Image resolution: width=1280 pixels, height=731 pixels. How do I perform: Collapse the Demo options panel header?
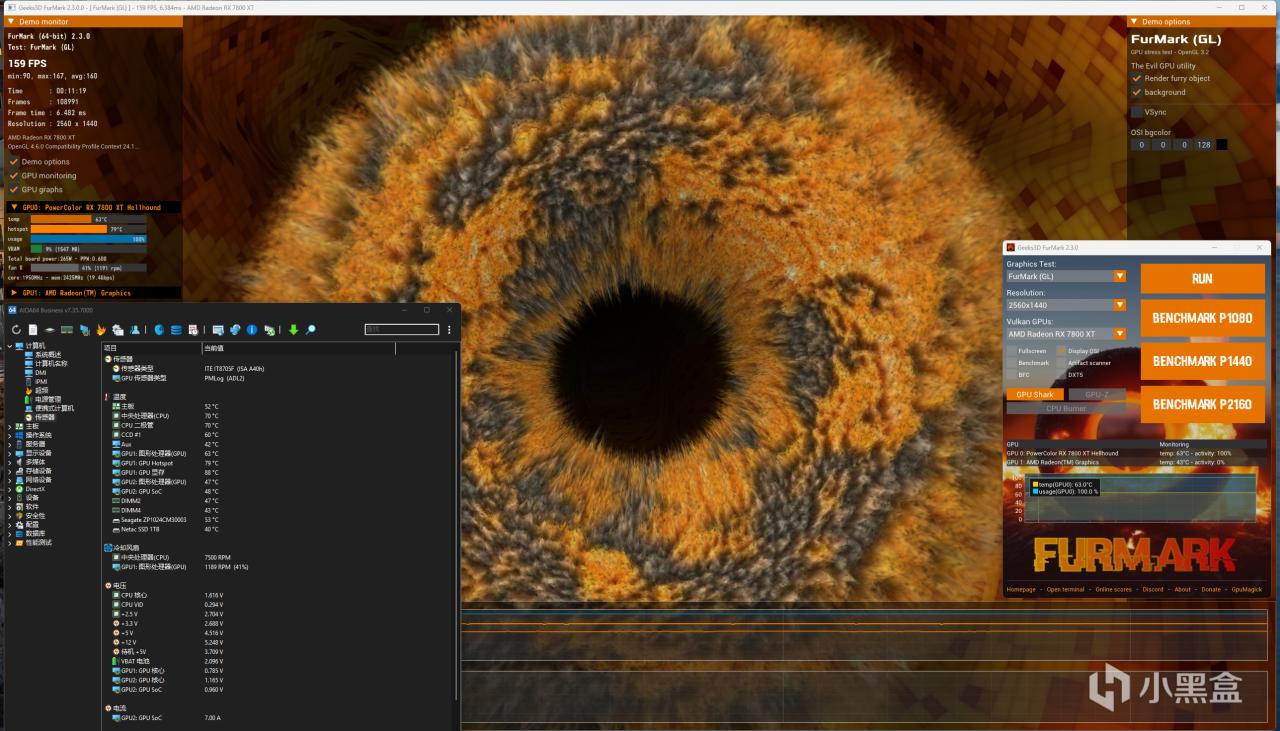click(x=1201, y=21)
